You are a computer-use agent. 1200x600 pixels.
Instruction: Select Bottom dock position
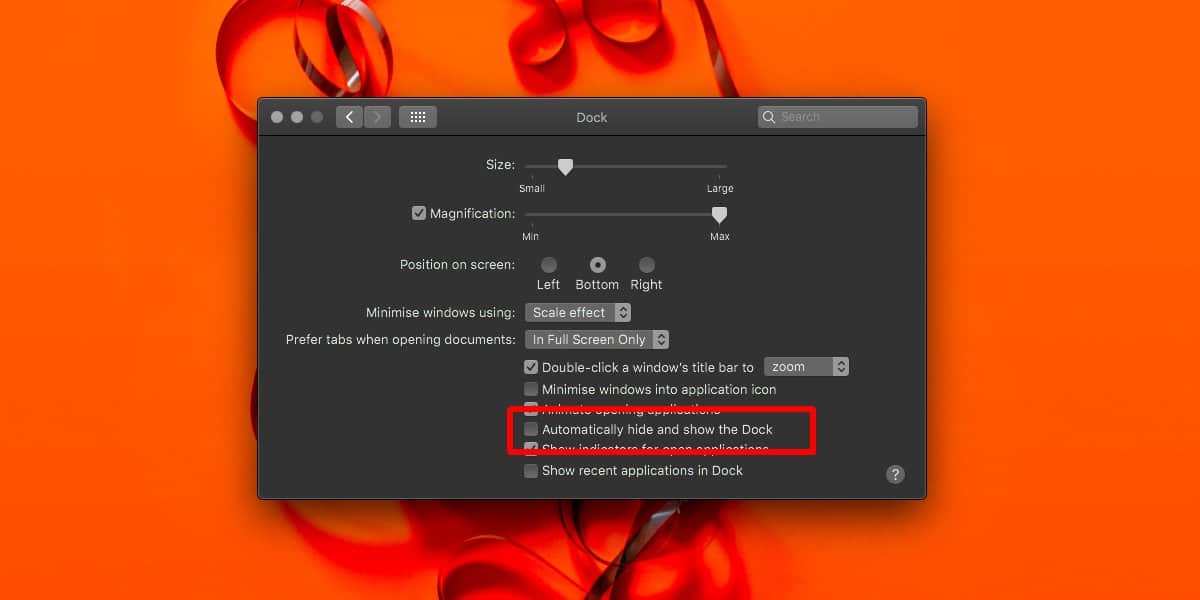click(x=598, y=265)
